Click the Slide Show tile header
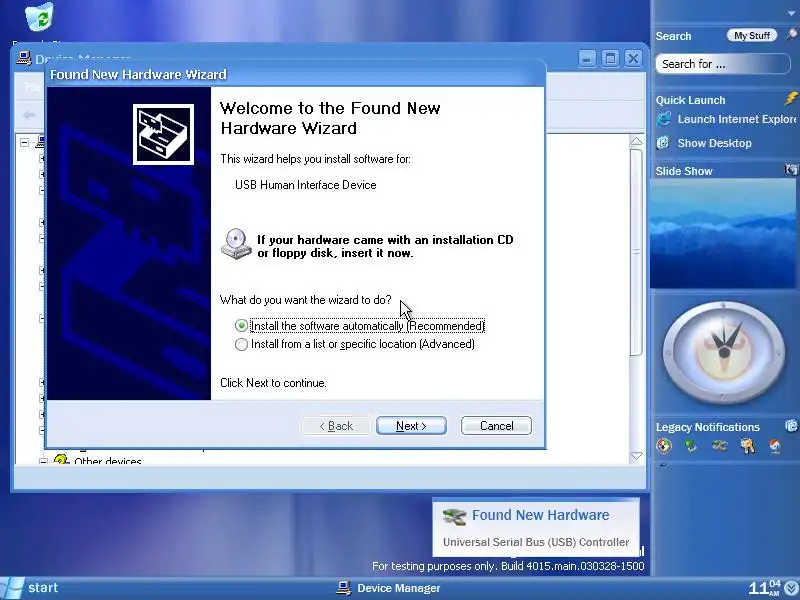This screenshot has height=600, width=800. point(684,171)
